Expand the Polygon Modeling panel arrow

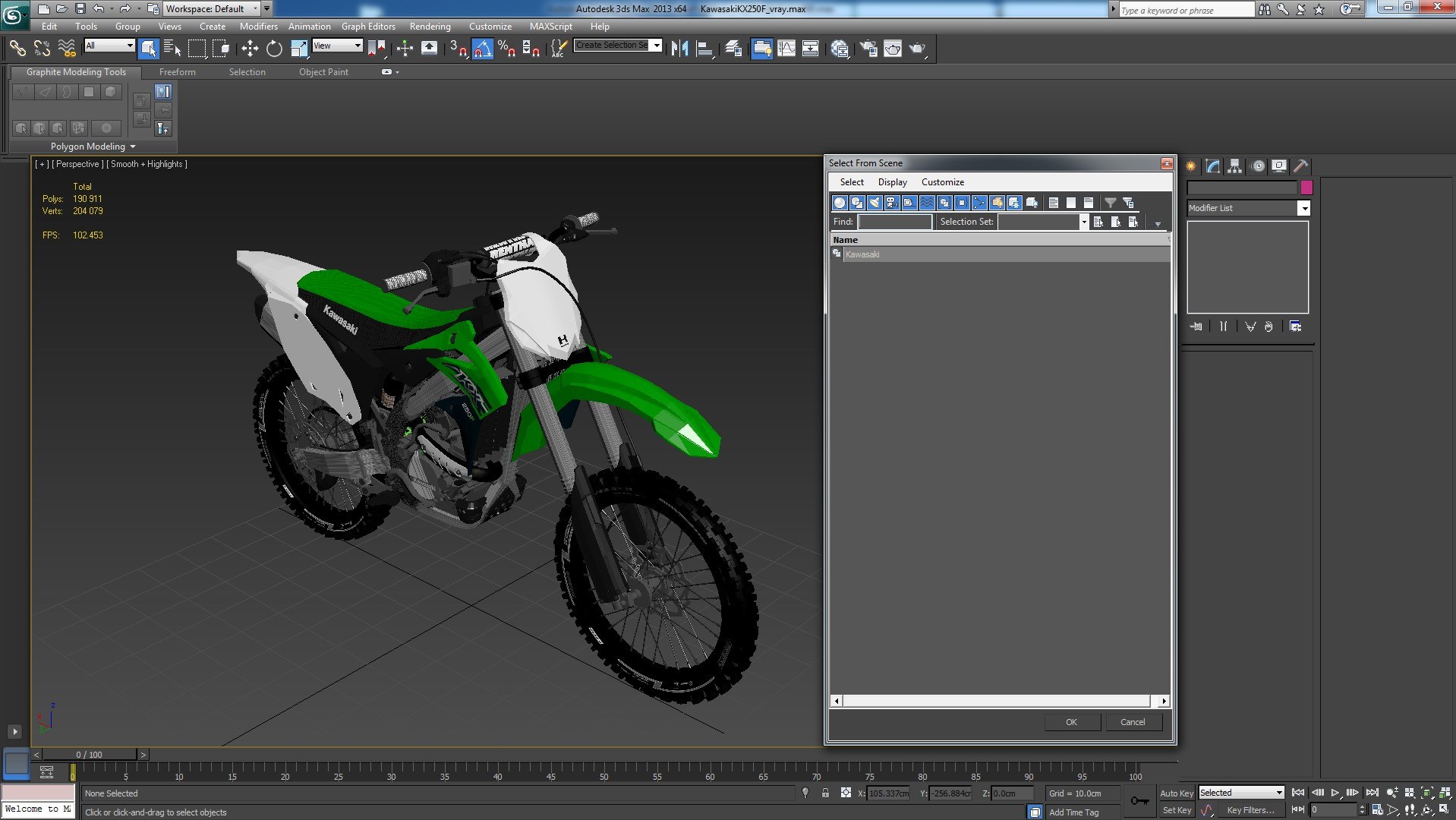coord(133,147)
